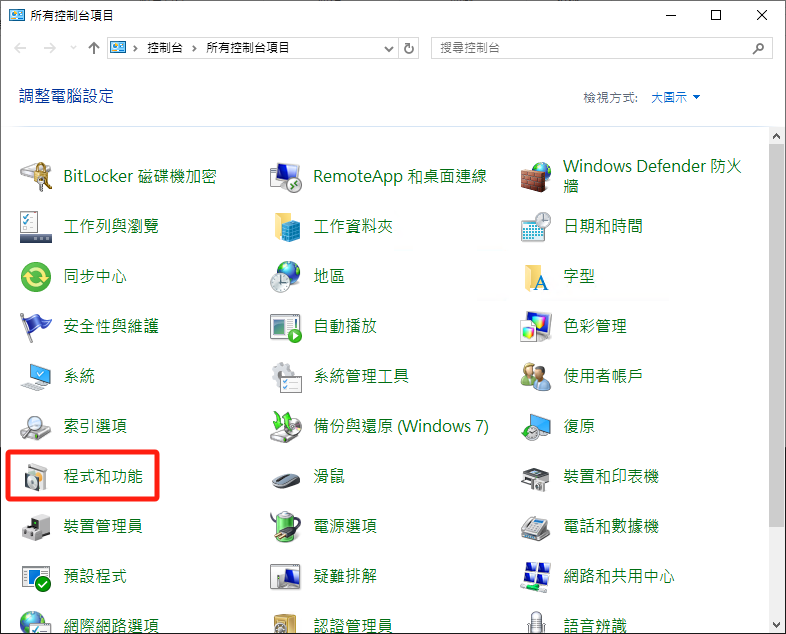Click scrollbar up arrow
The image size is (786, 634).
pos(776,136)
